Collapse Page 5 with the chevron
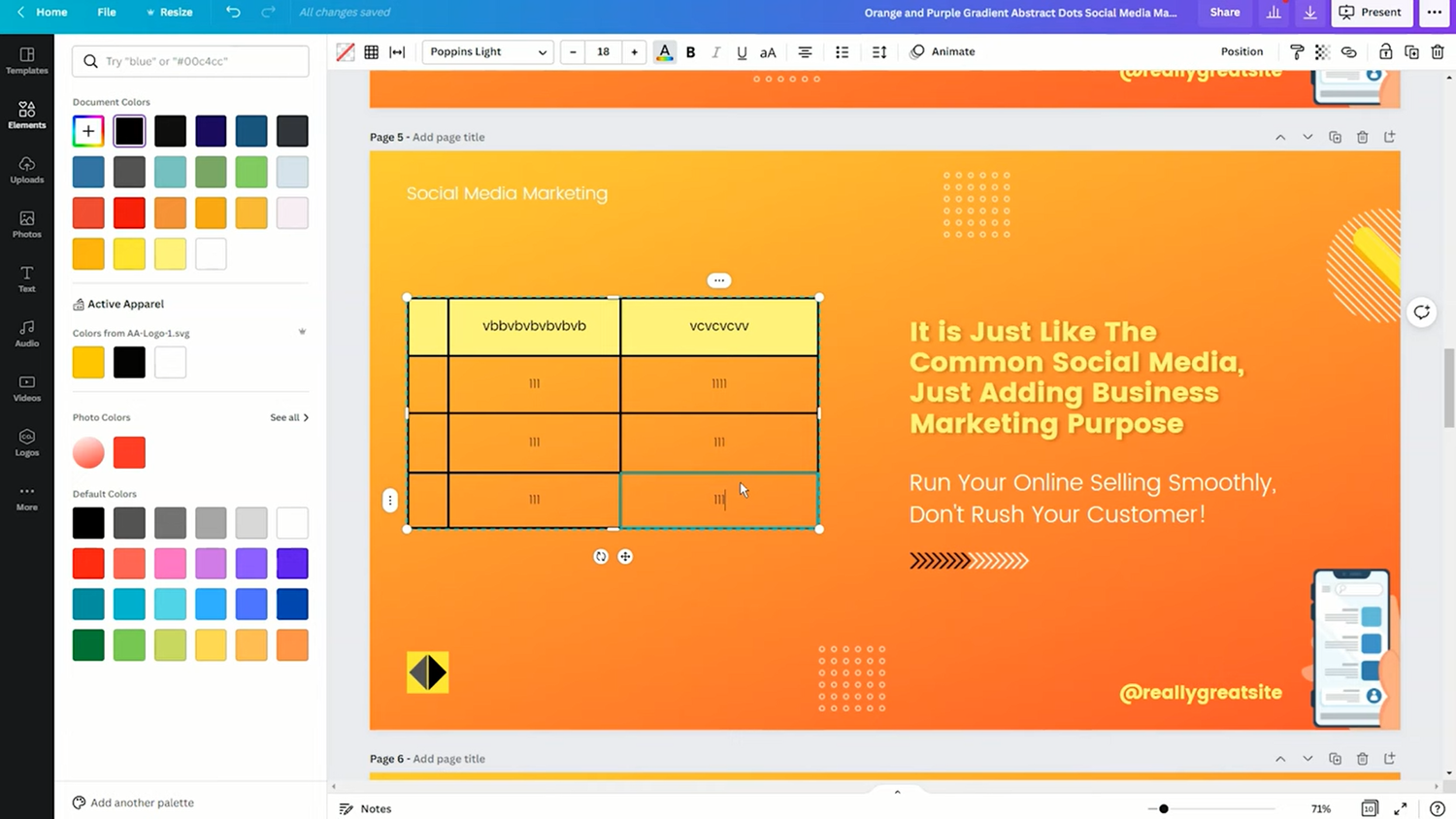 [1280, 137]
